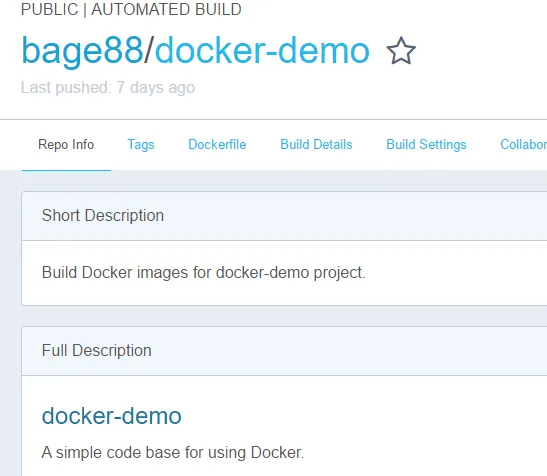This screenshot has height=476, width=547.
Task: Switch to the Tags tab
Action: click(141, 144)
